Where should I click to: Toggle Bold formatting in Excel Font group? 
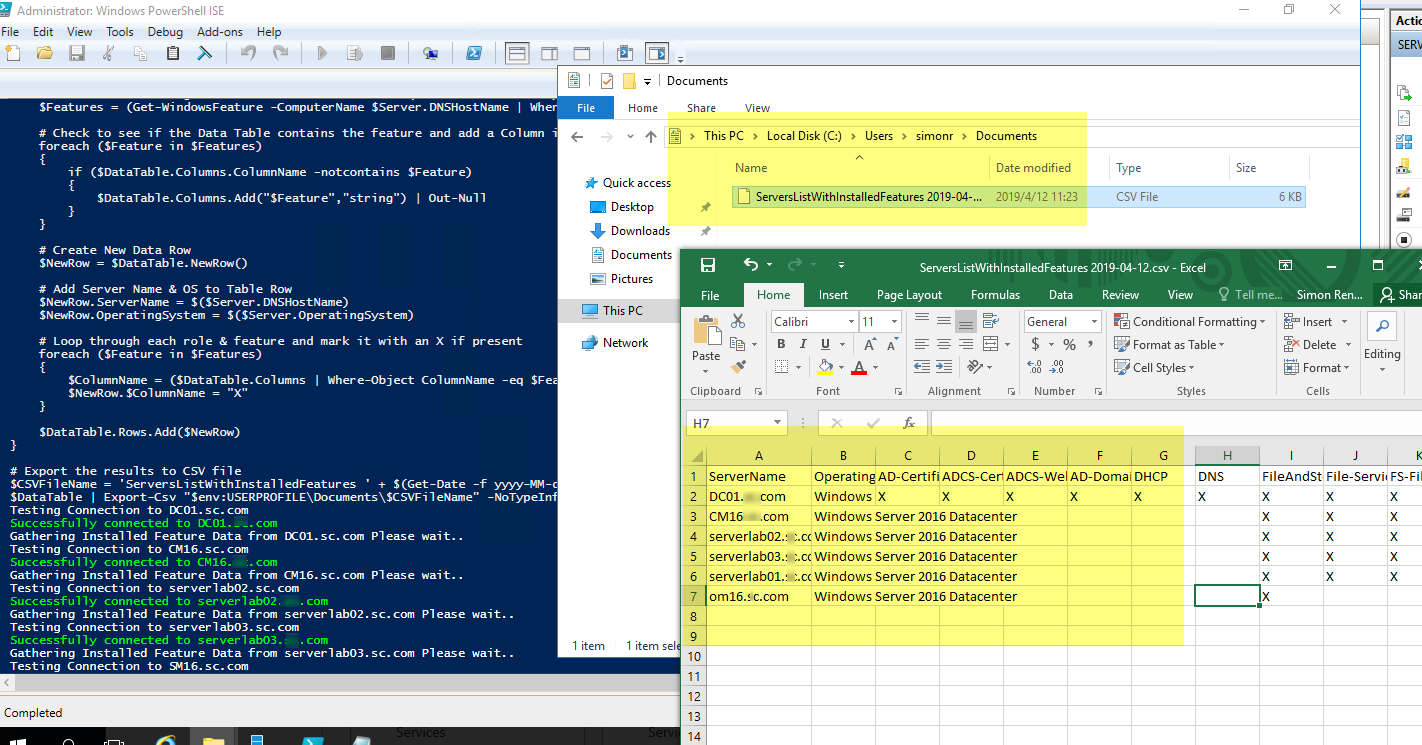point(781,344)
